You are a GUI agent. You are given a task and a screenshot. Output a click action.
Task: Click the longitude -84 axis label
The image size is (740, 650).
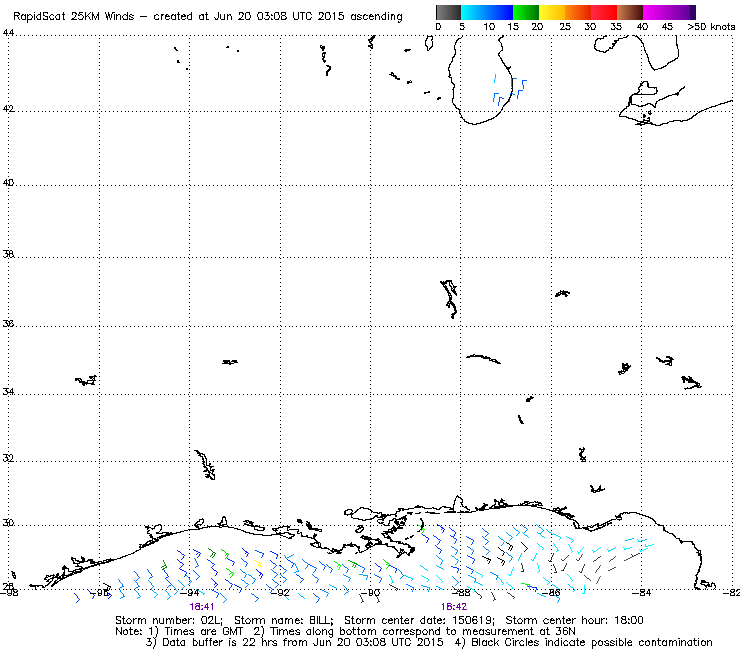(641, 592)
